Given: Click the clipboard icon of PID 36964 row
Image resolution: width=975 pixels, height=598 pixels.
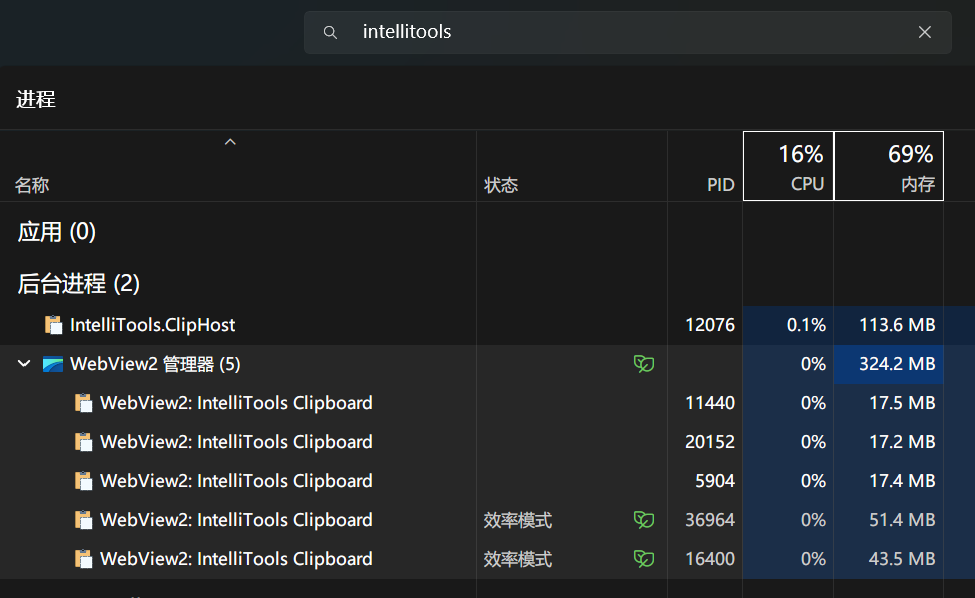Looking at the screenshot, I should point(83,520).
